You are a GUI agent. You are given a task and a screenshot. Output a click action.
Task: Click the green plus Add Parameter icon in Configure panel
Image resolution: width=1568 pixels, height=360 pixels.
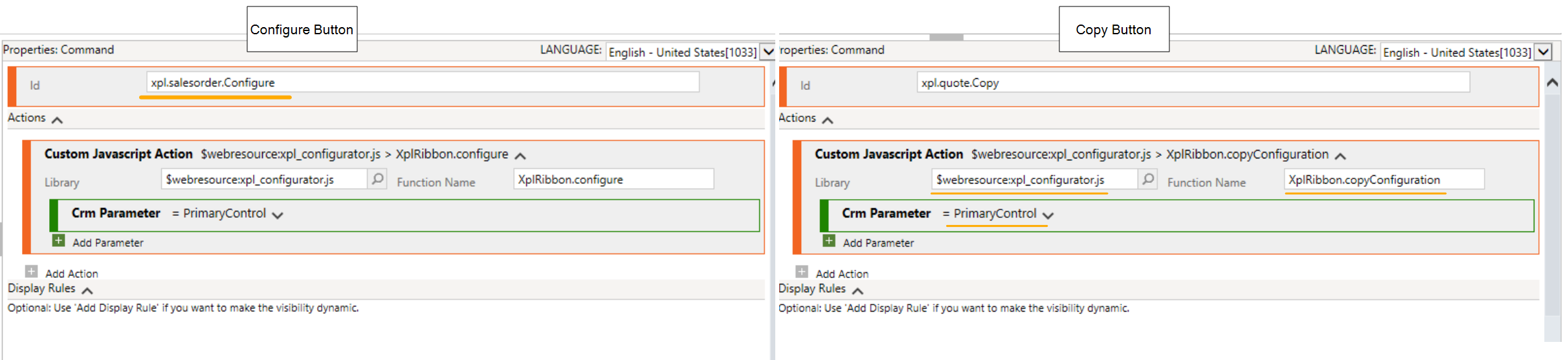(58, 241)
